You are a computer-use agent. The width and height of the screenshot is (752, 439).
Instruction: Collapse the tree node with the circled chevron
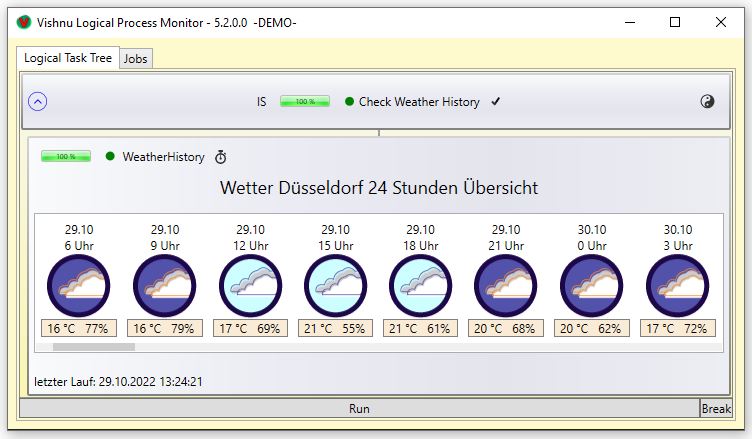(x=38, y=101)
